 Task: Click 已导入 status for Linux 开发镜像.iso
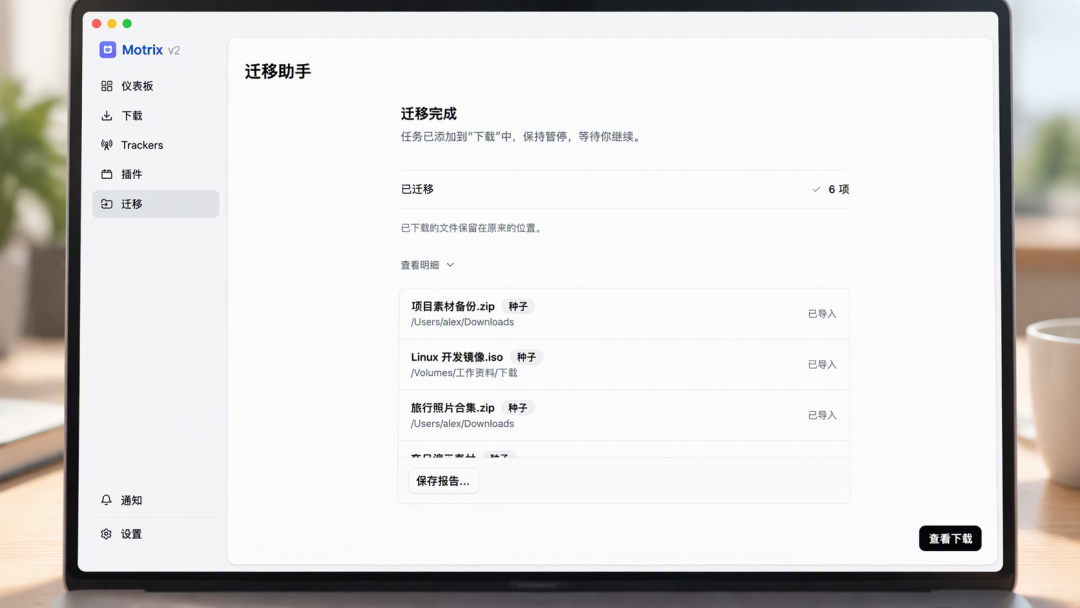(822, 364)
